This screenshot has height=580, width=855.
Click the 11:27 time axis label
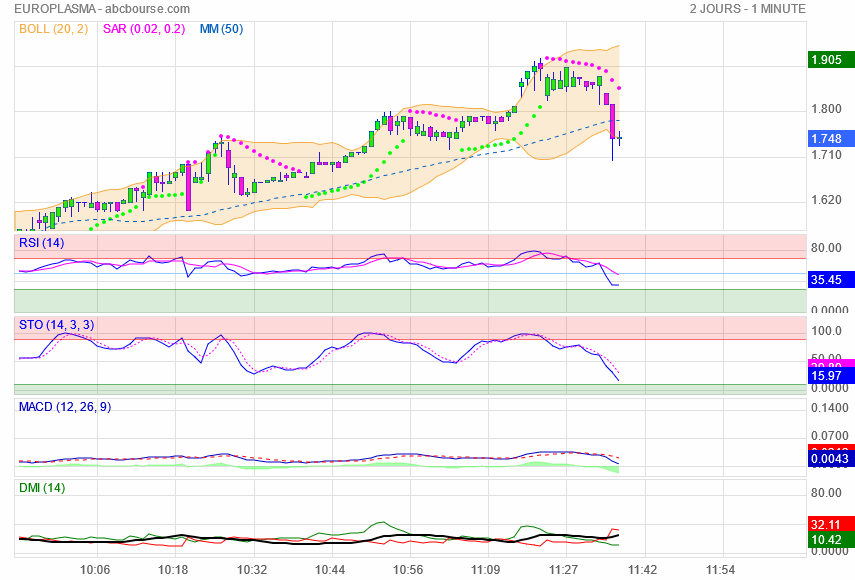coord(564,570)
